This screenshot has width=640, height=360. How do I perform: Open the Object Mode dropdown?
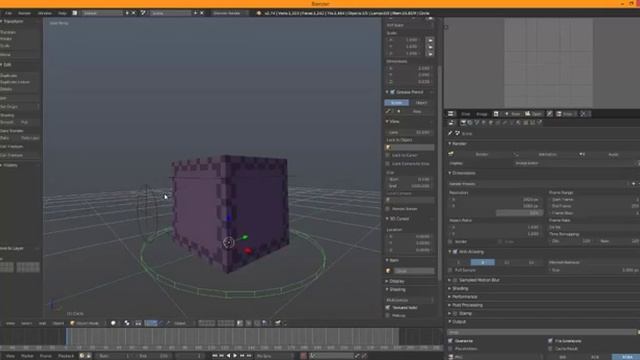pos(87,323)
